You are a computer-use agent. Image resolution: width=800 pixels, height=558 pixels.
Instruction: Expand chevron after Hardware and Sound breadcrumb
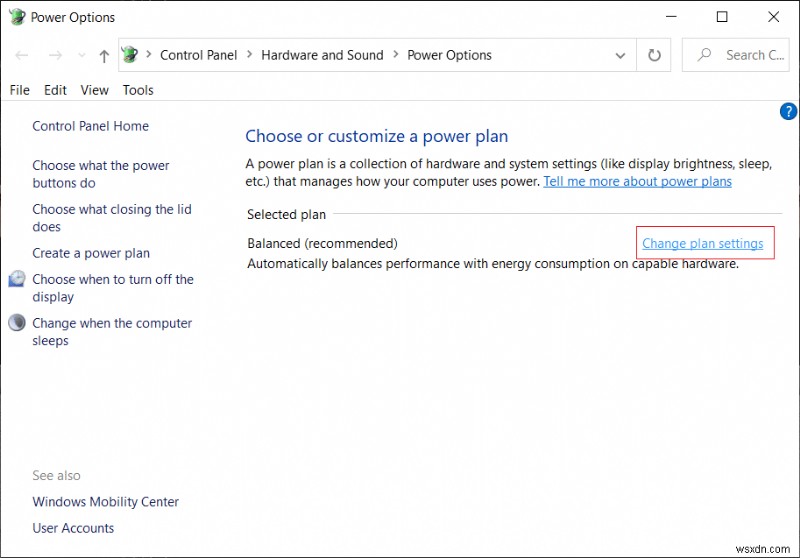395,56
